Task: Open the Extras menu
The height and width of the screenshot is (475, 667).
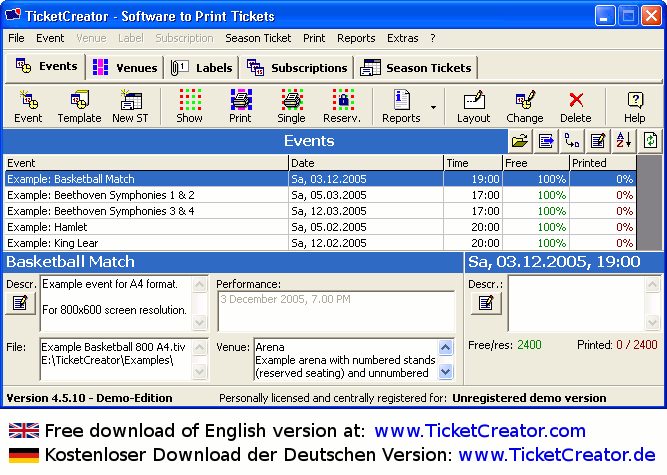Action: tap(403, 38)
